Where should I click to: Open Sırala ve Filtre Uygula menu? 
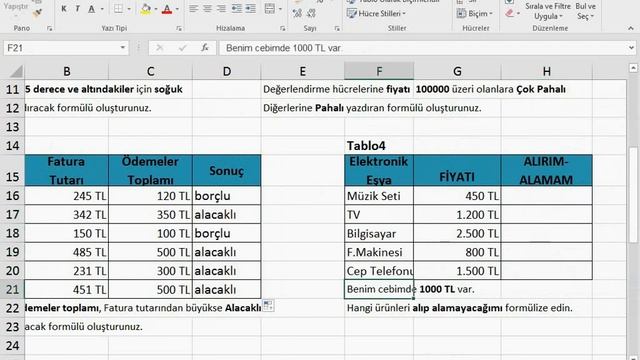coord(548,11)
